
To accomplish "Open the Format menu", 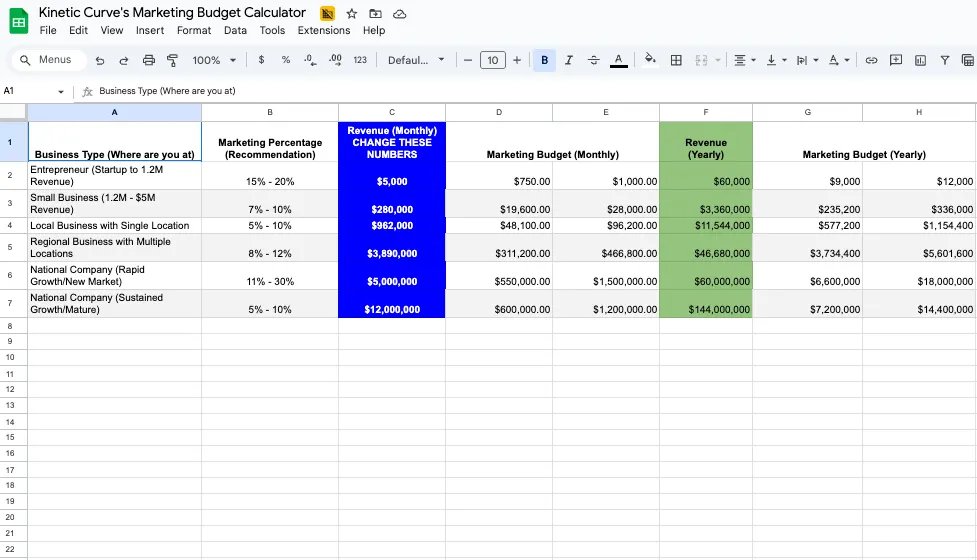I will coord(194,30).
